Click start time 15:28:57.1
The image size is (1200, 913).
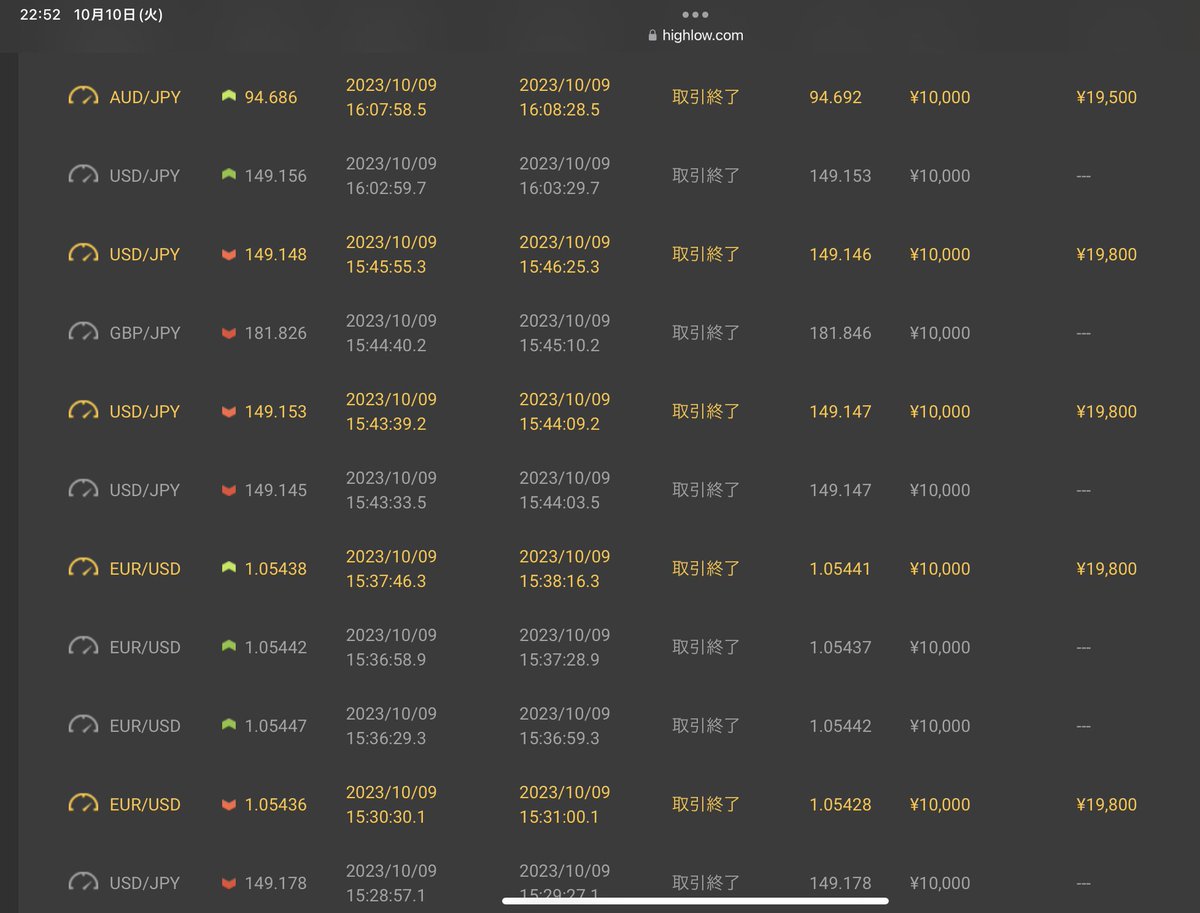(386, 895)
